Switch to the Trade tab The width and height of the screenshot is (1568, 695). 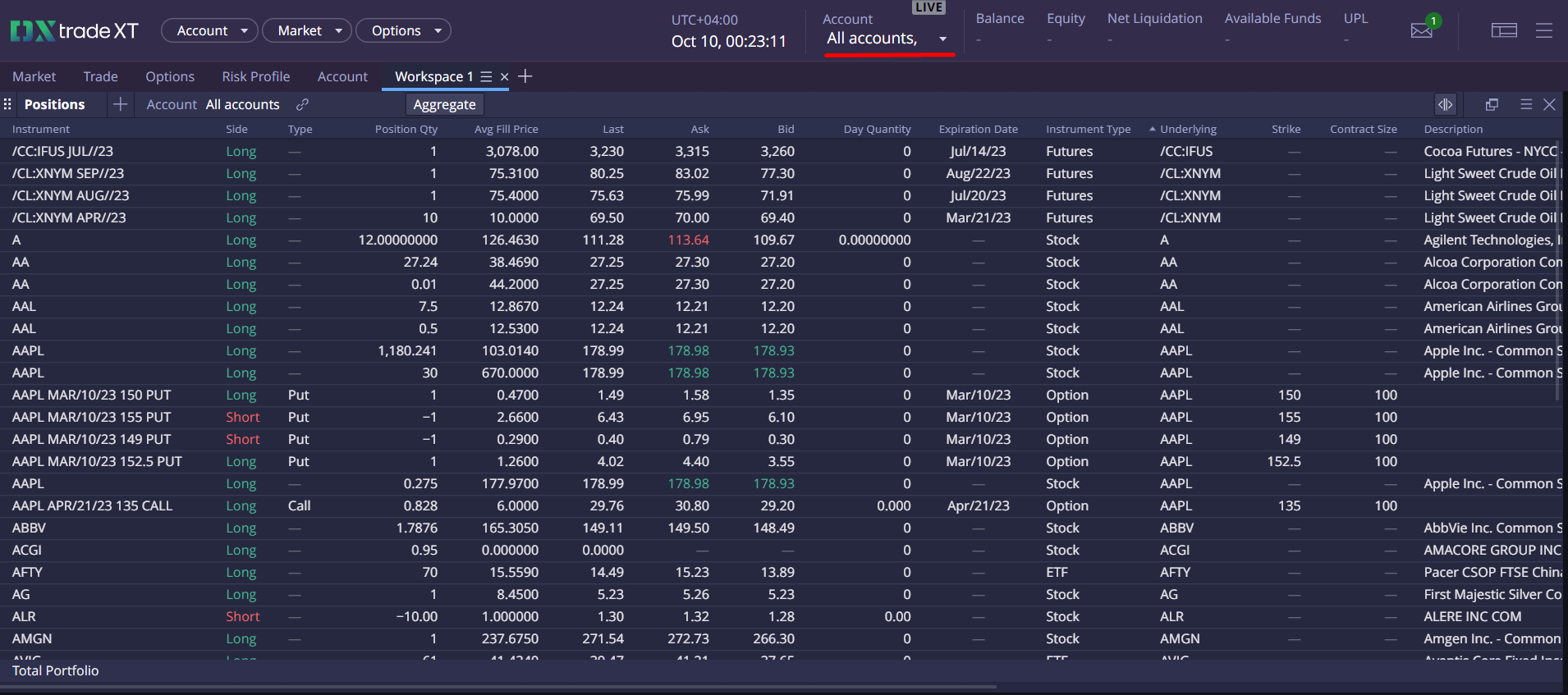tap(100, 76)
